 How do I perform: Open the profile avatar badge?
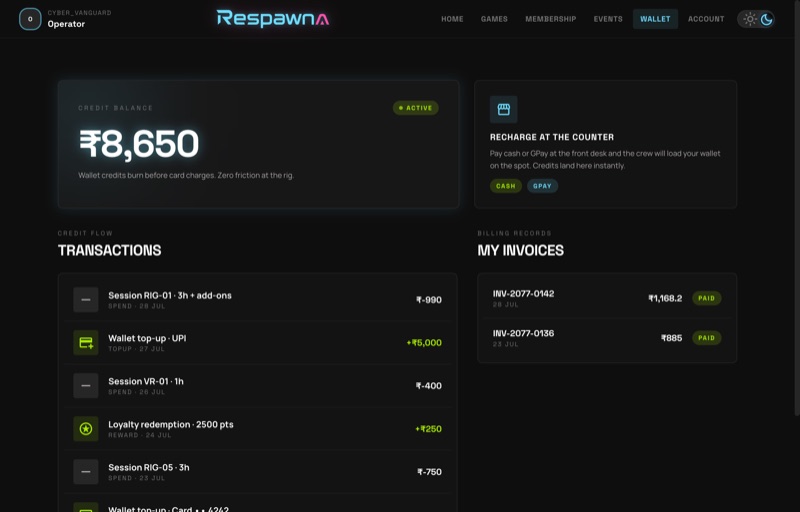30,19
